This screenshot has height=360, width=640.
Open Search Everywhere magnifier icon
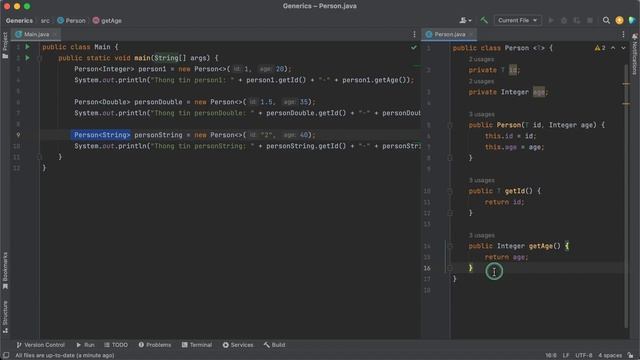click(x=606, y=20)
